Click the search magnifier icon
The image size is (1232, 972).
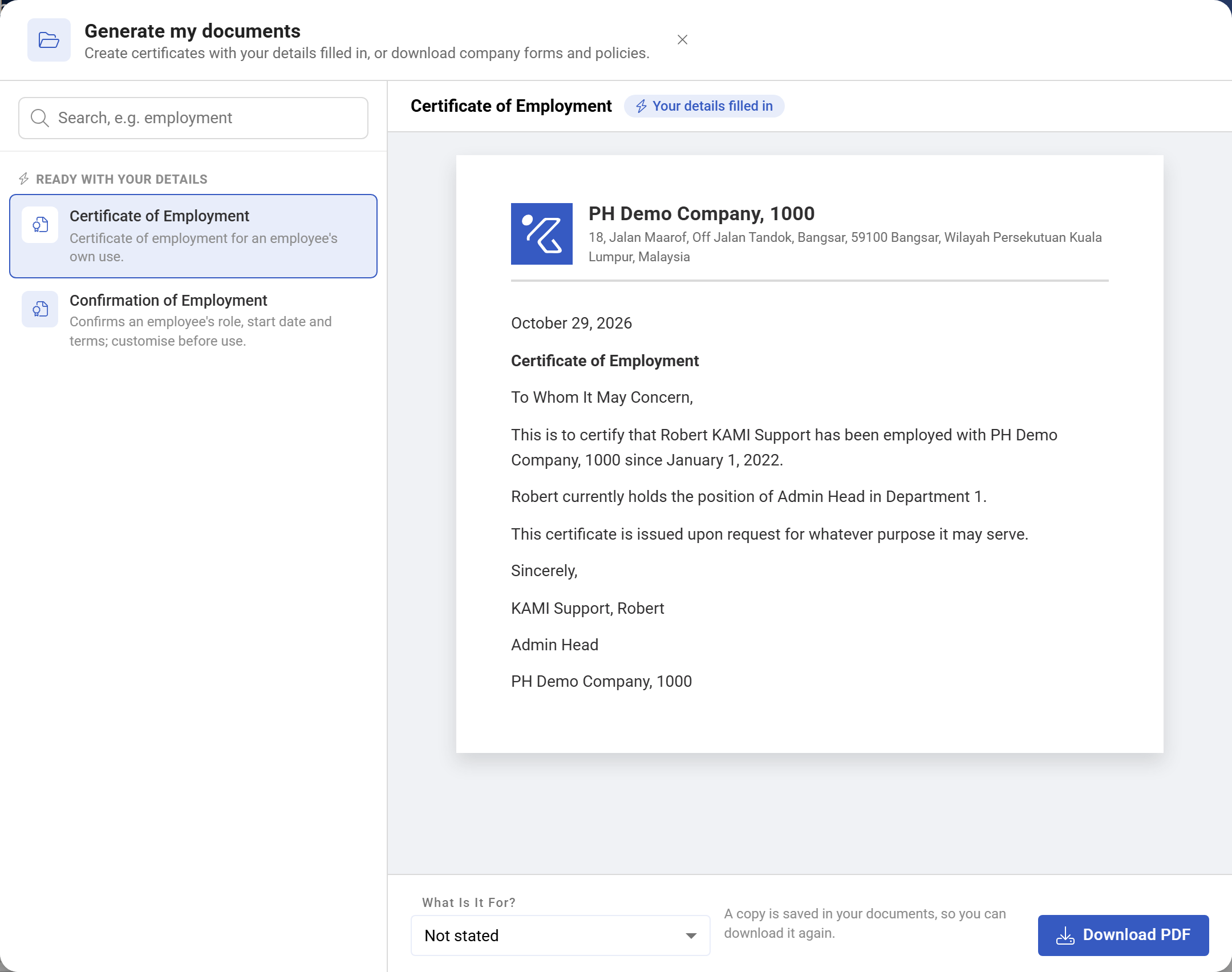tap(39, 118)
